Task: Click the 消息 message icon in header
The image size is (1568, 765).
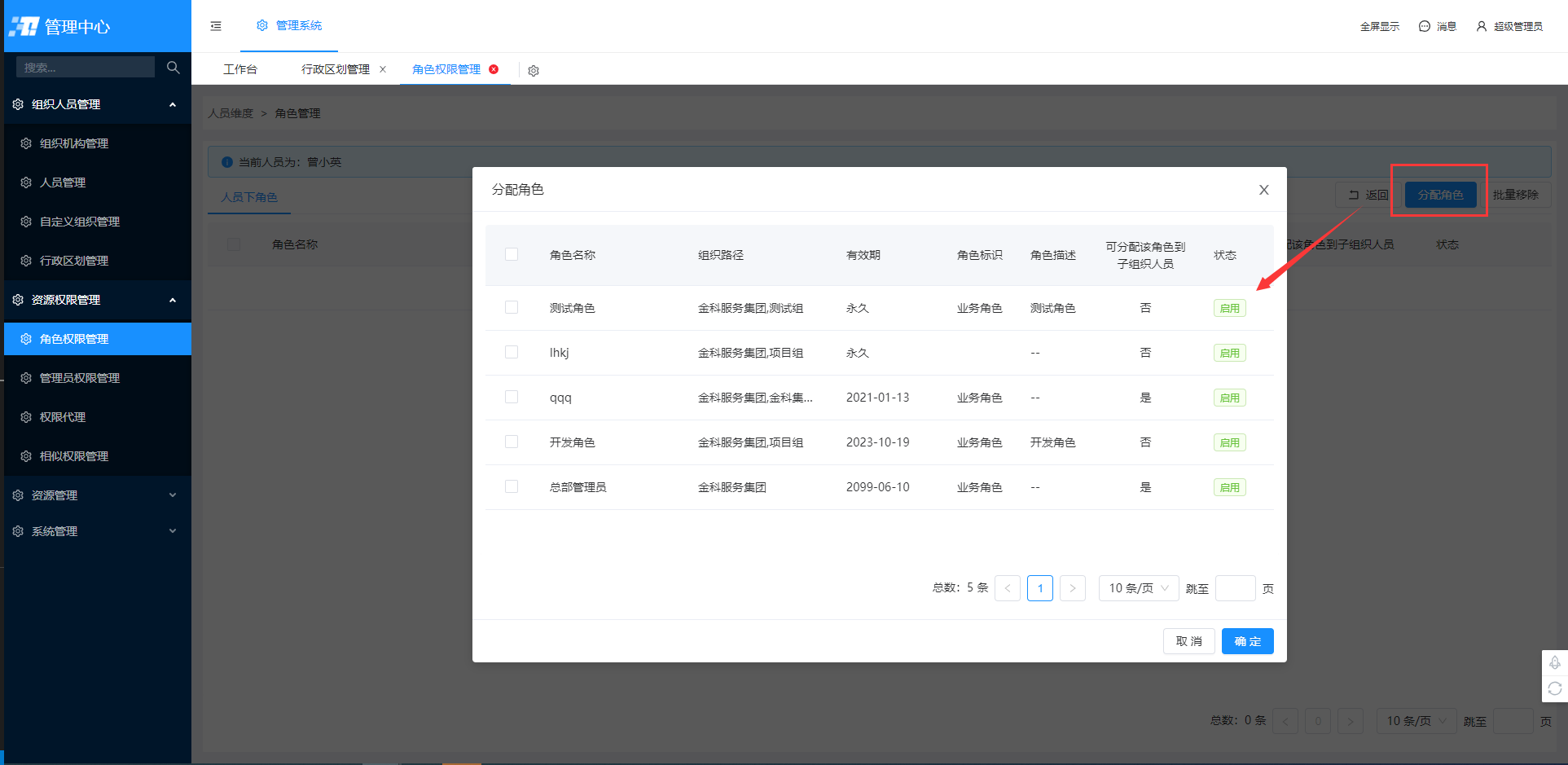Action: point(1425,26)
